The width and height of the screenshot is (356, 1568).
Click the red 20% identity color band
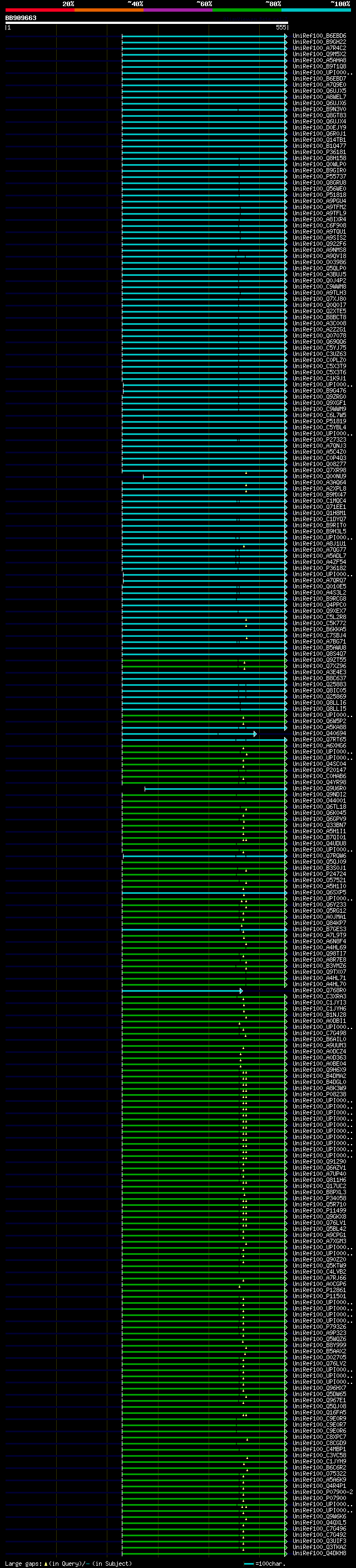point(39,10)
